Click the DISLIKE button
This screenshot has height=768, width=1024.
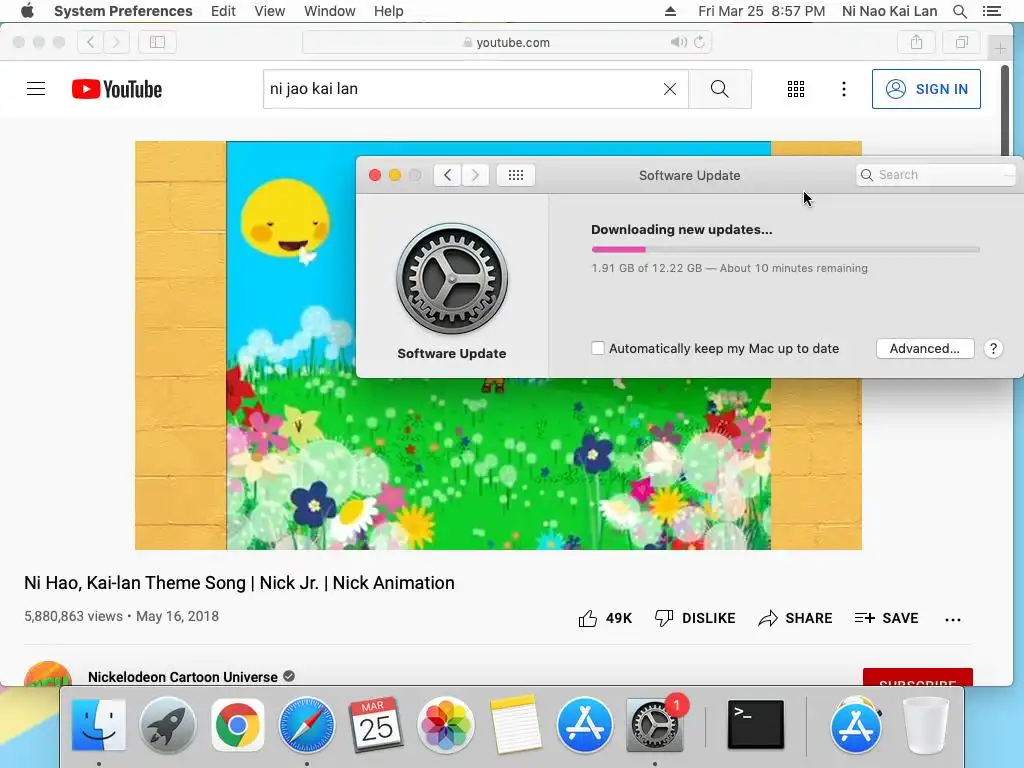[695, 618]
